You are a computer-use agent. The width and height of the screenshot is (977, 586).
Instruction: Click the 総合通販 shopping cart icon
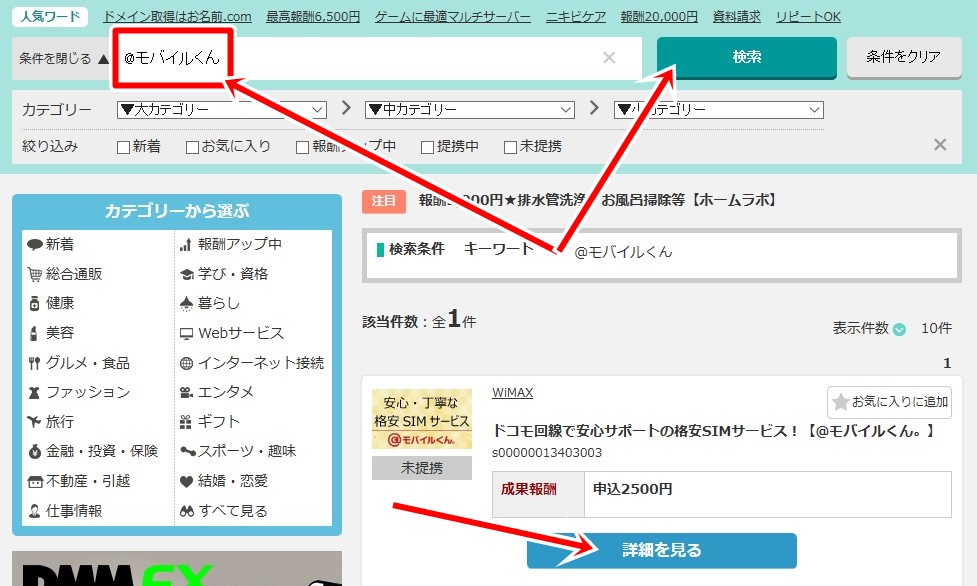(x=35, y=274)
